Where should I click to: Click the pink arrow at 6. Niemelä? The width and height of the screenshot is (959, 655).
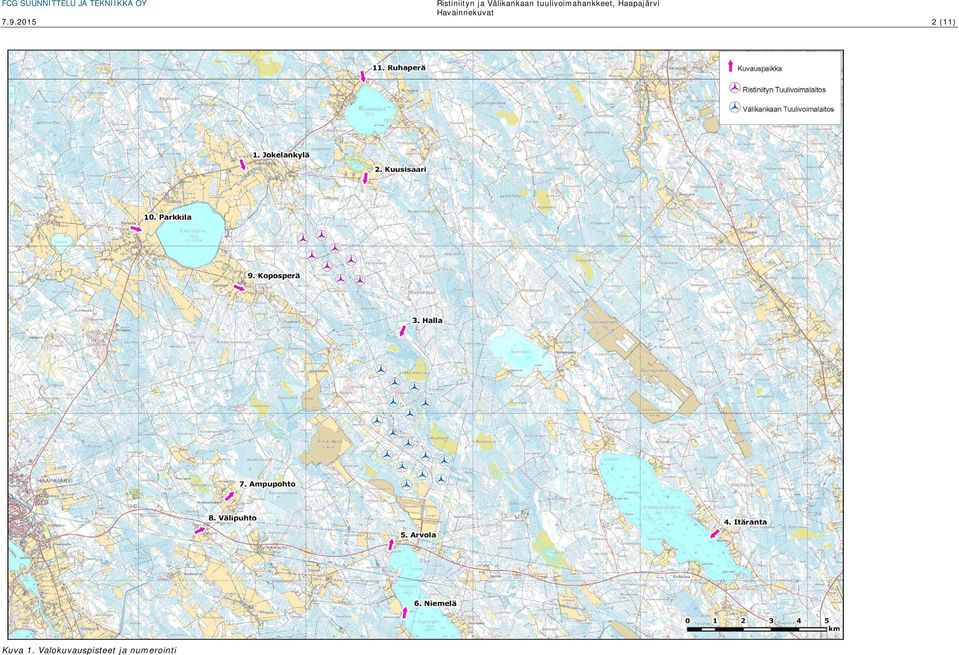tap(404, 612)
